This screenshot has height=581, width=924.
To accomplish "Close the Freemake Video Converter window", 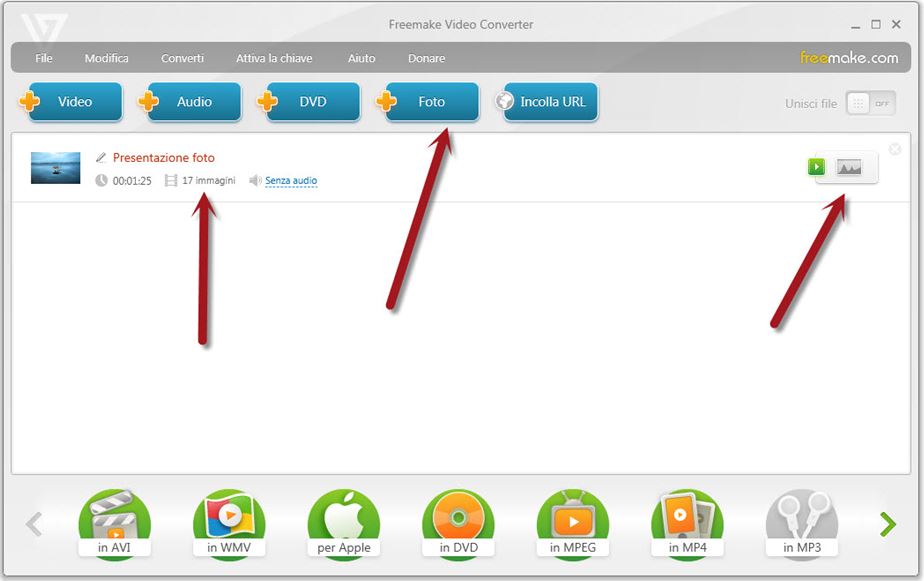I will click(x=896, y=25).
